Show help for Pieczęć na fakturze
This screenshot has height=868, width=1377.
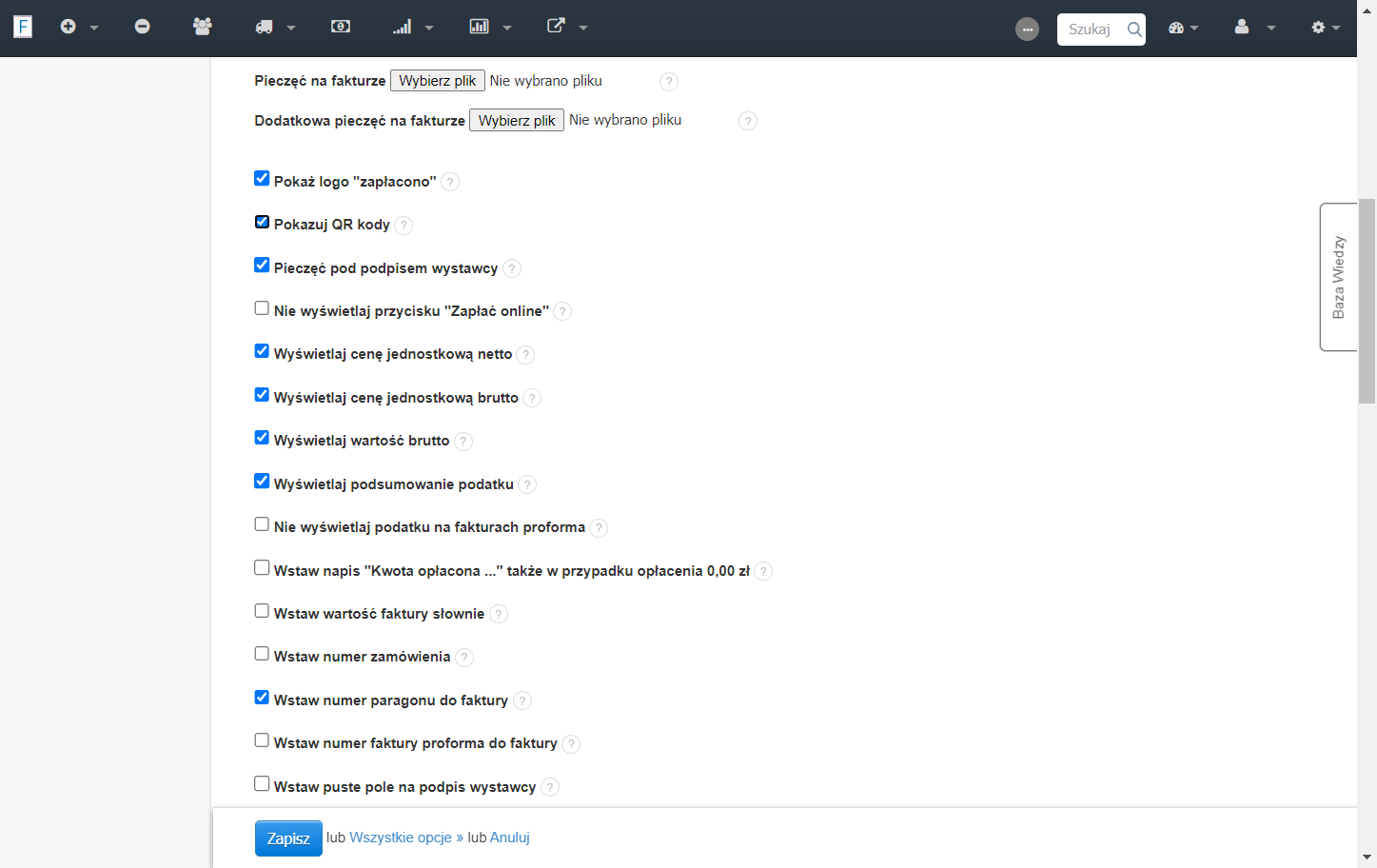click(669, 82)
